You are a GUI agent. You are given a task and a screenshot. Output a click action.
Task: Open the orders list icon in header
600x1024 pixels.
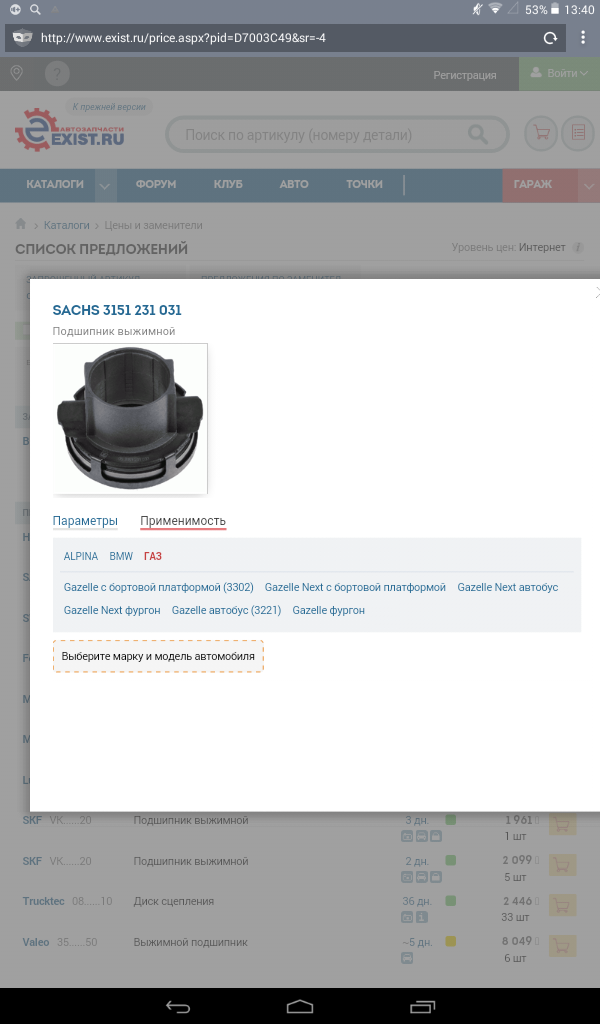click(x=578, y=134)
